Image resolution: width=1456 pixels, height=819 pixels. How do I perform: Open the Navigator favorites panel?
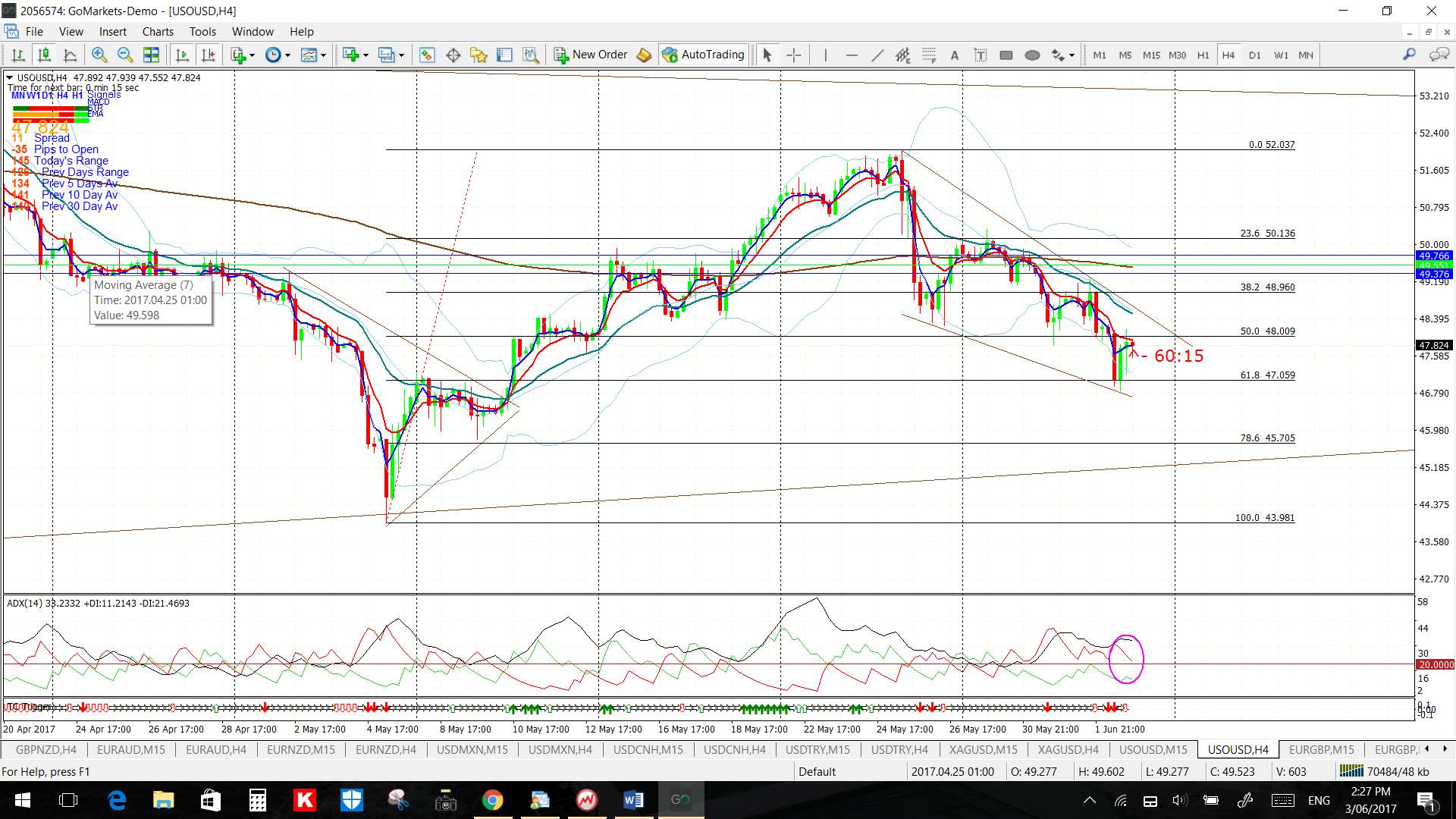click(x=479, y=55)
